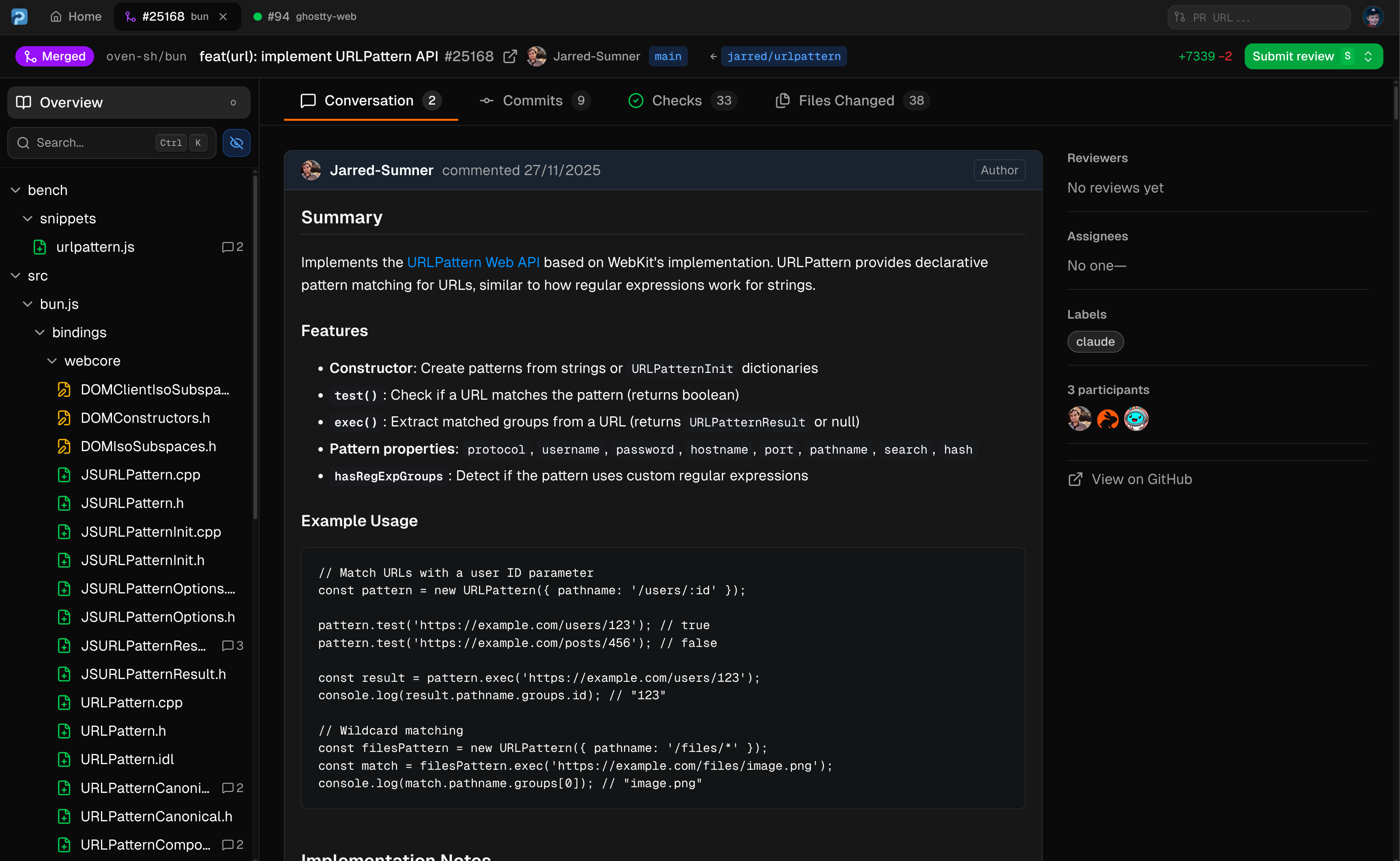The width and height of the screenshot is (1400, 861).
Task: Open the user profile avatar at top right
Action: 1373,17
